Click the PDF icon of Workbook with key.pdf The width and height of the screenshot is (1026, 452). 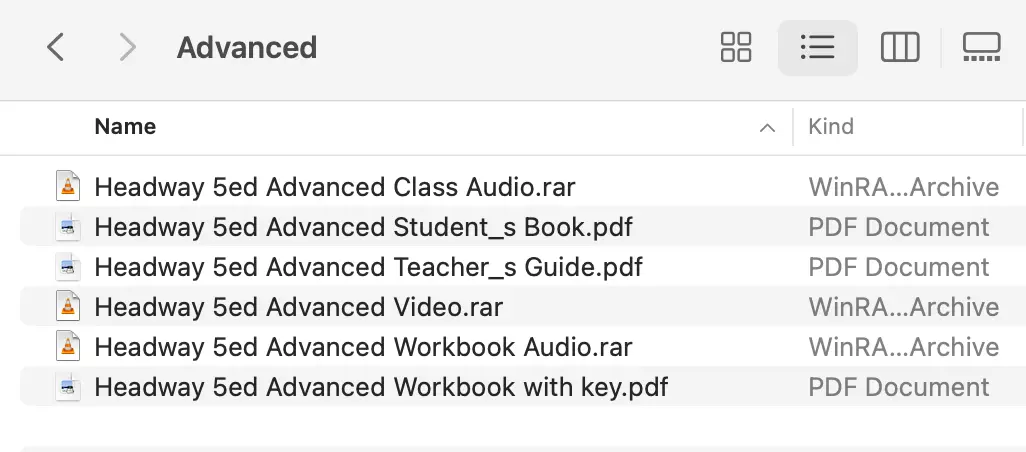click(x=67, y=387)
